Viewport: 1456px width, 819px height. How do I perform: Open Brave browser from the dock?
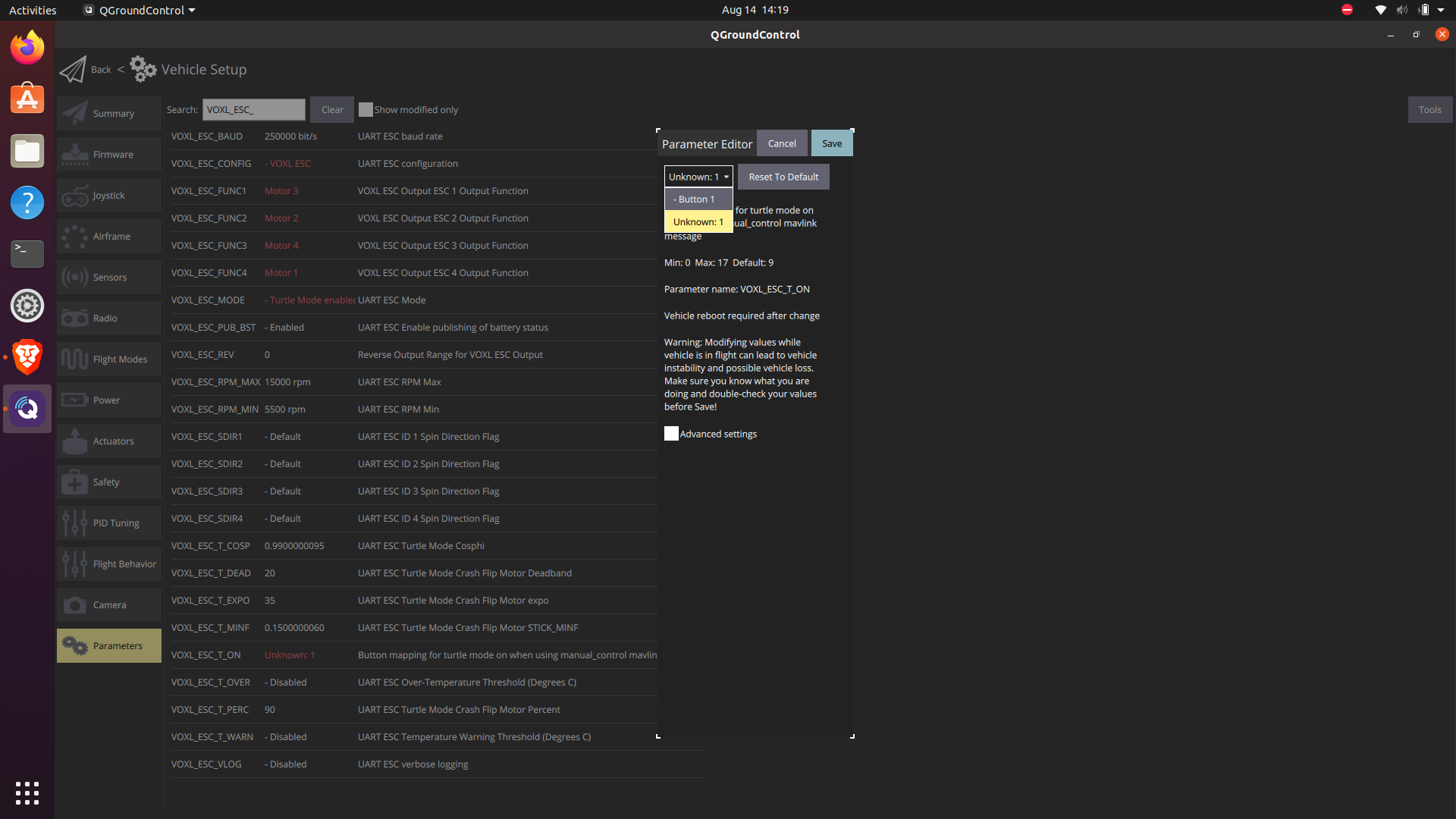click(27, 357)
